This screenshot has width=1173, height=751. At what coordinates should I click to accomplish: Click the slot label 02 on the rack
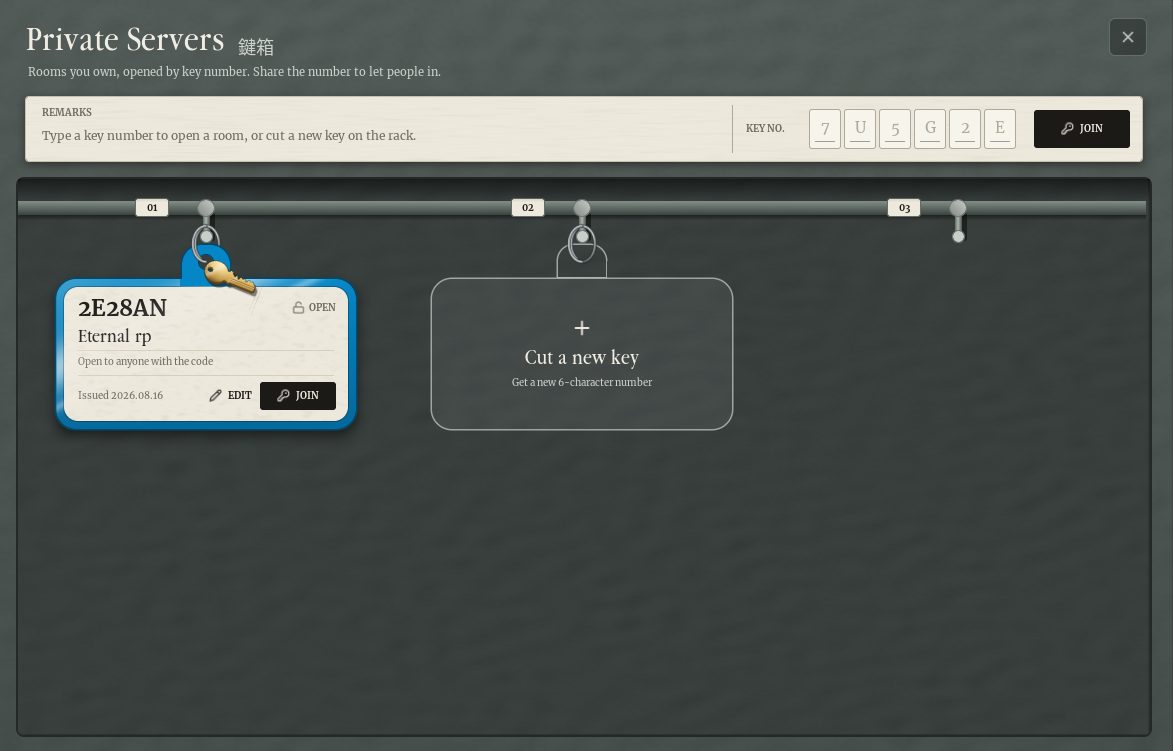coord(528,208)
